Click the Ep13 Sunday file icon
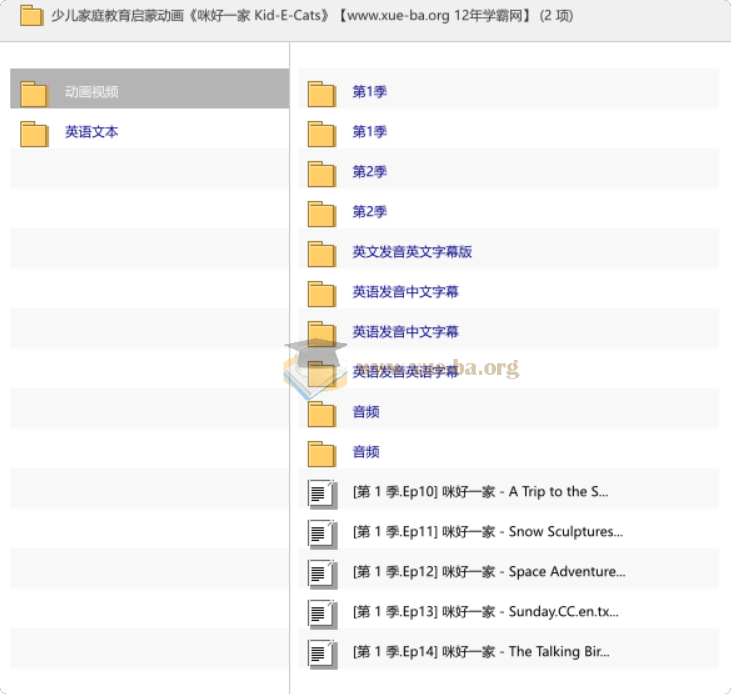 click(321, 613)
